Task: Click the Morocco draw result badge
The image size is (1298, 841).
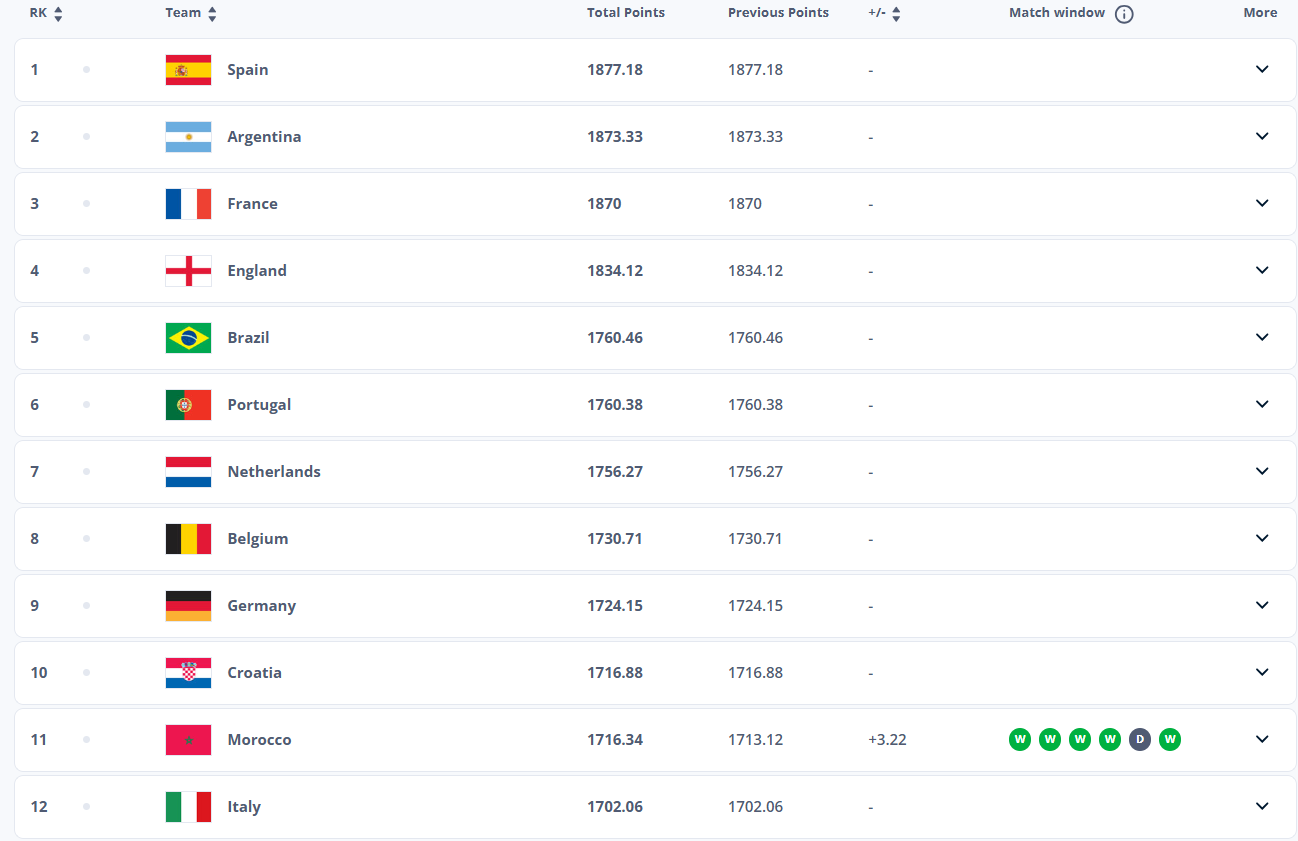Action: (1139, 740)
